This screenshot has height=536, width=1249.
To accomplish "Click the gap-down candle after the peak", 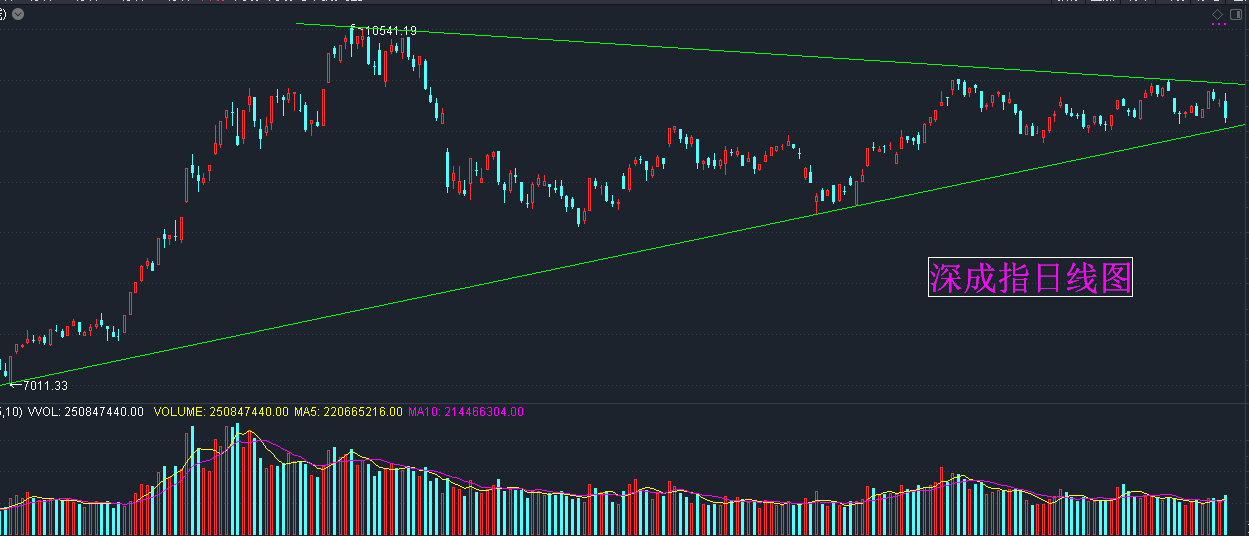I will 447,169.
